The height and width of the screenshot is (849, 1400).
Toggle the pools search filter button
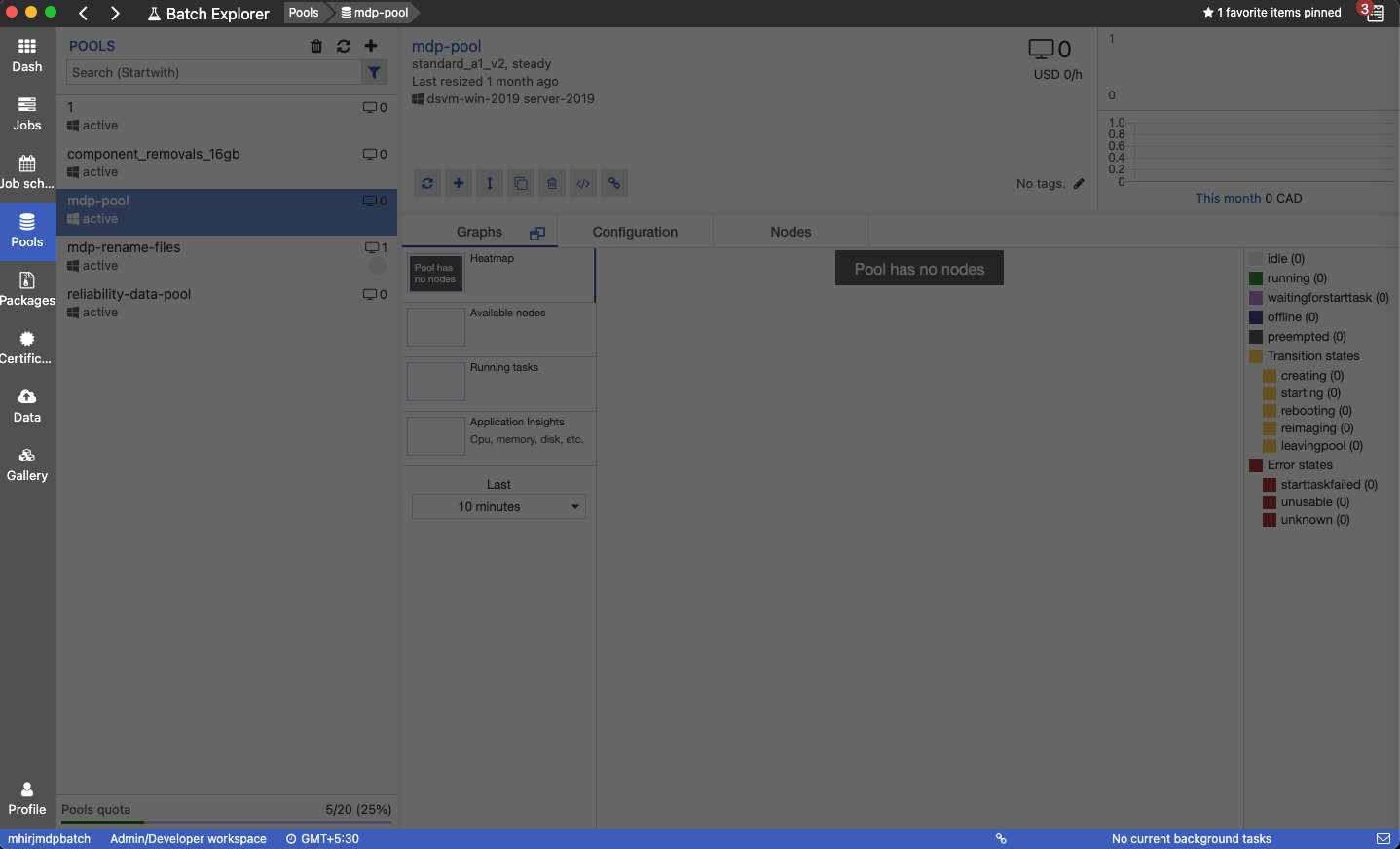(374, 72)
